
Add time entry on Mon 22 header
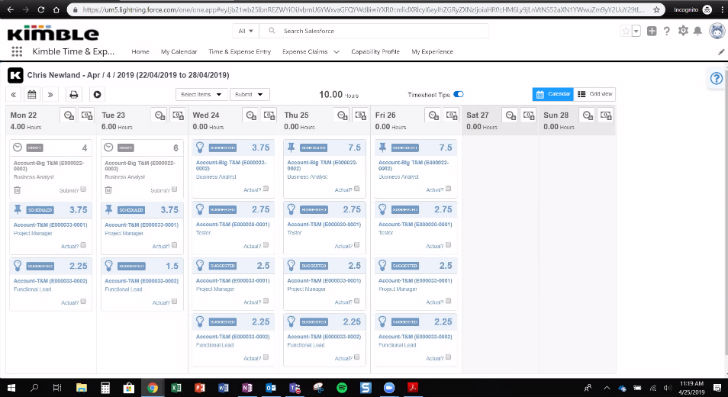pos(69,115)
